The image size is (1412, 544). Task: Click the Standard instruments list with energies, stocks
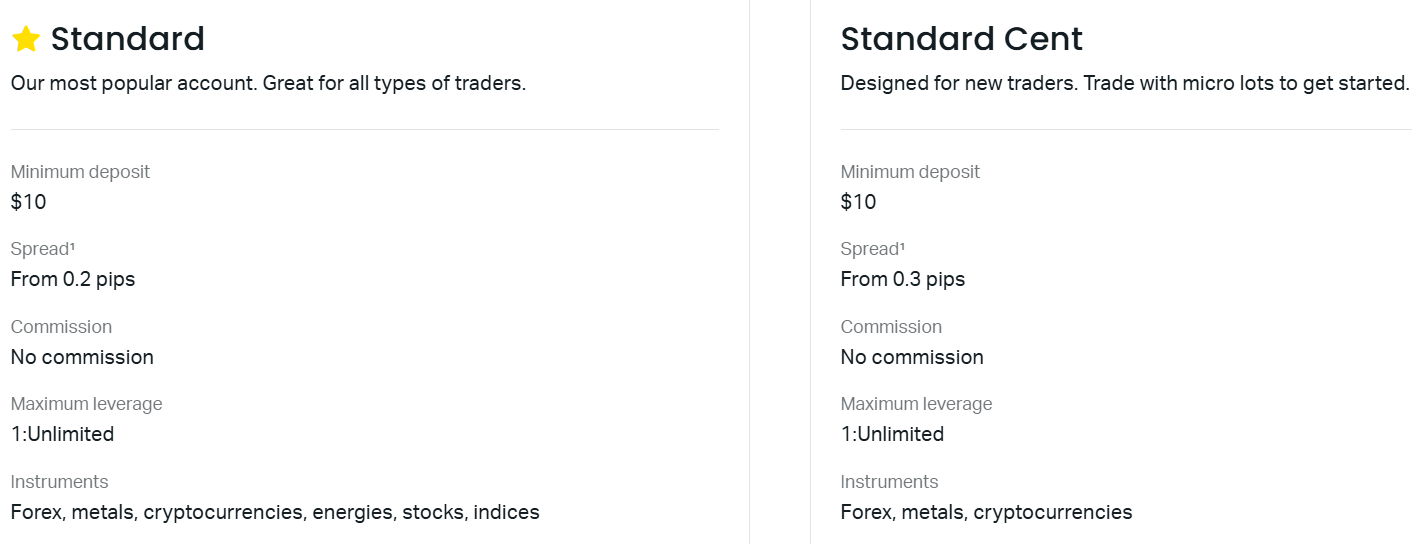point(275,512)
